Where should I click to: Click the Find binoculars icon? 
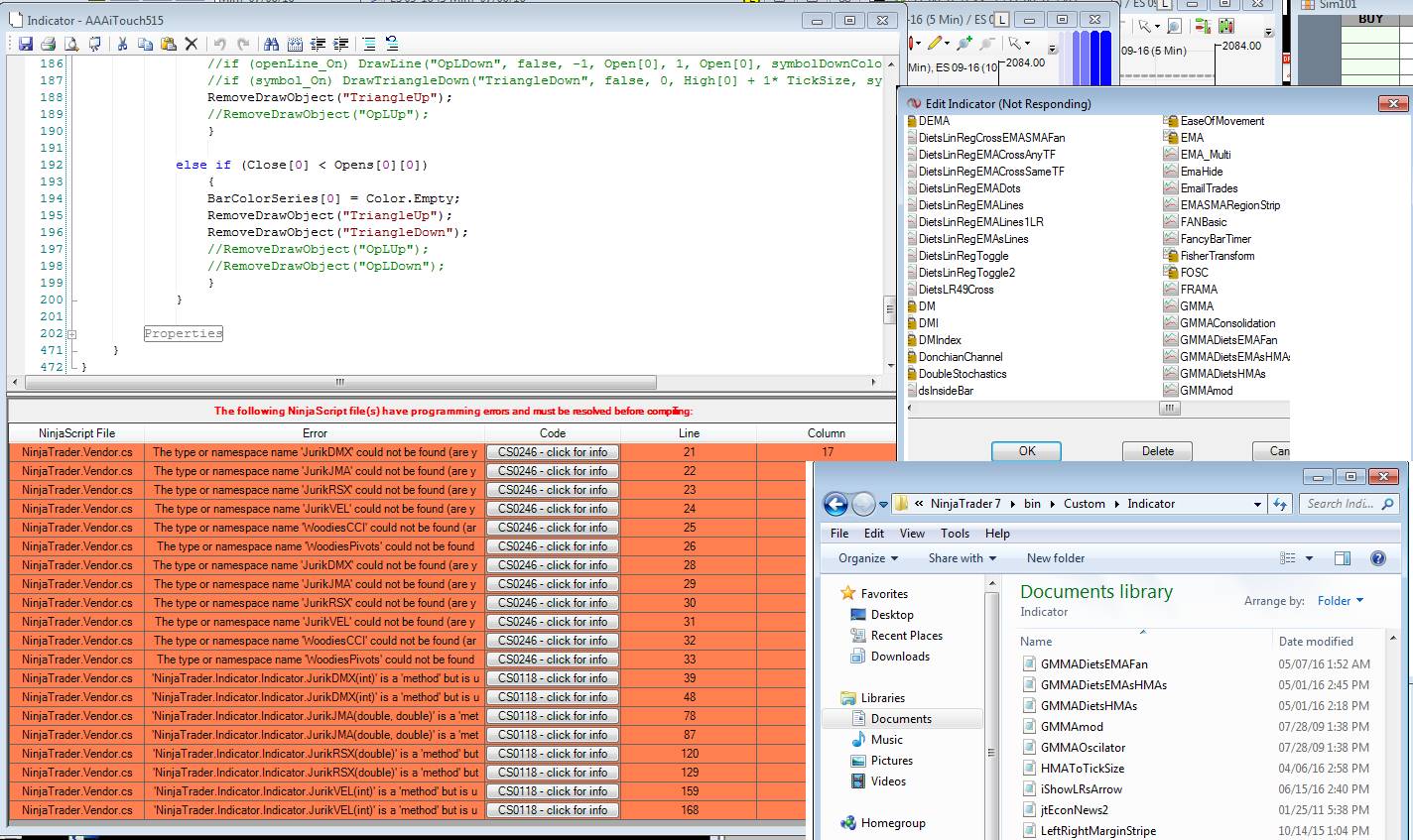click(x=271, y=44)
